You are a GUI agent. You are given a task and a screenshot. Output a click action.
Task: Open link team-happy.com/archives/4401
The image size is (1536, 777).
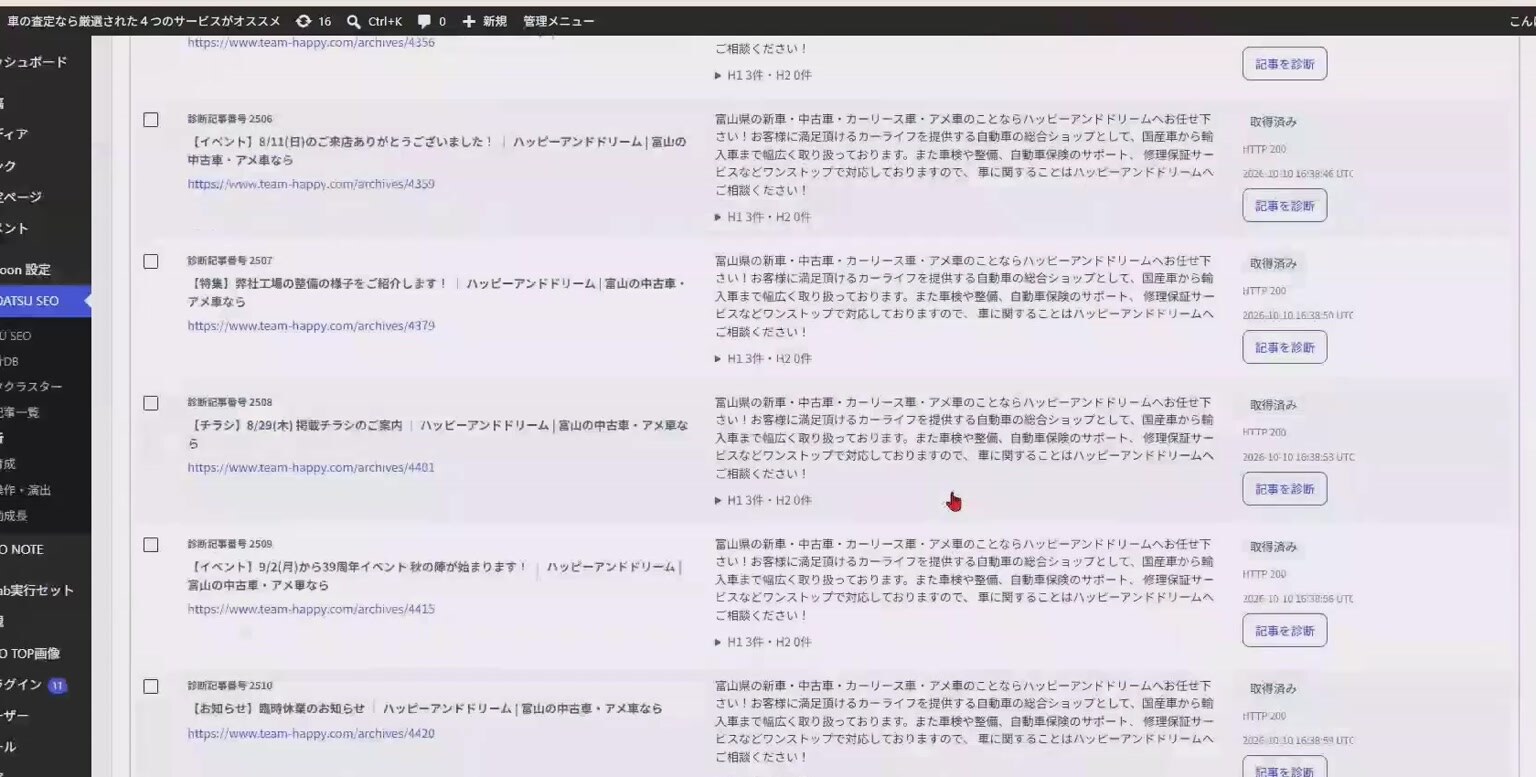[311, 467]
